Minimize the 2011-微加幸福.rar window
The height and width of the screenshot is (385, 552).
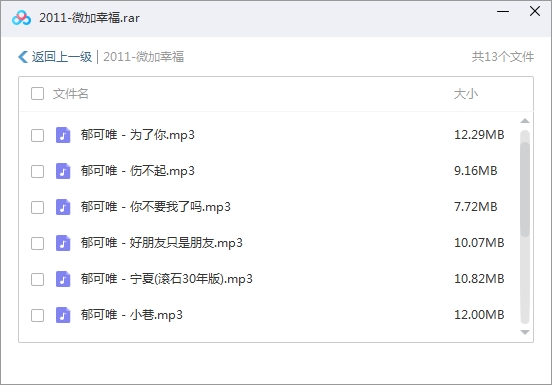pyautogui.click(x=503, y=11)
